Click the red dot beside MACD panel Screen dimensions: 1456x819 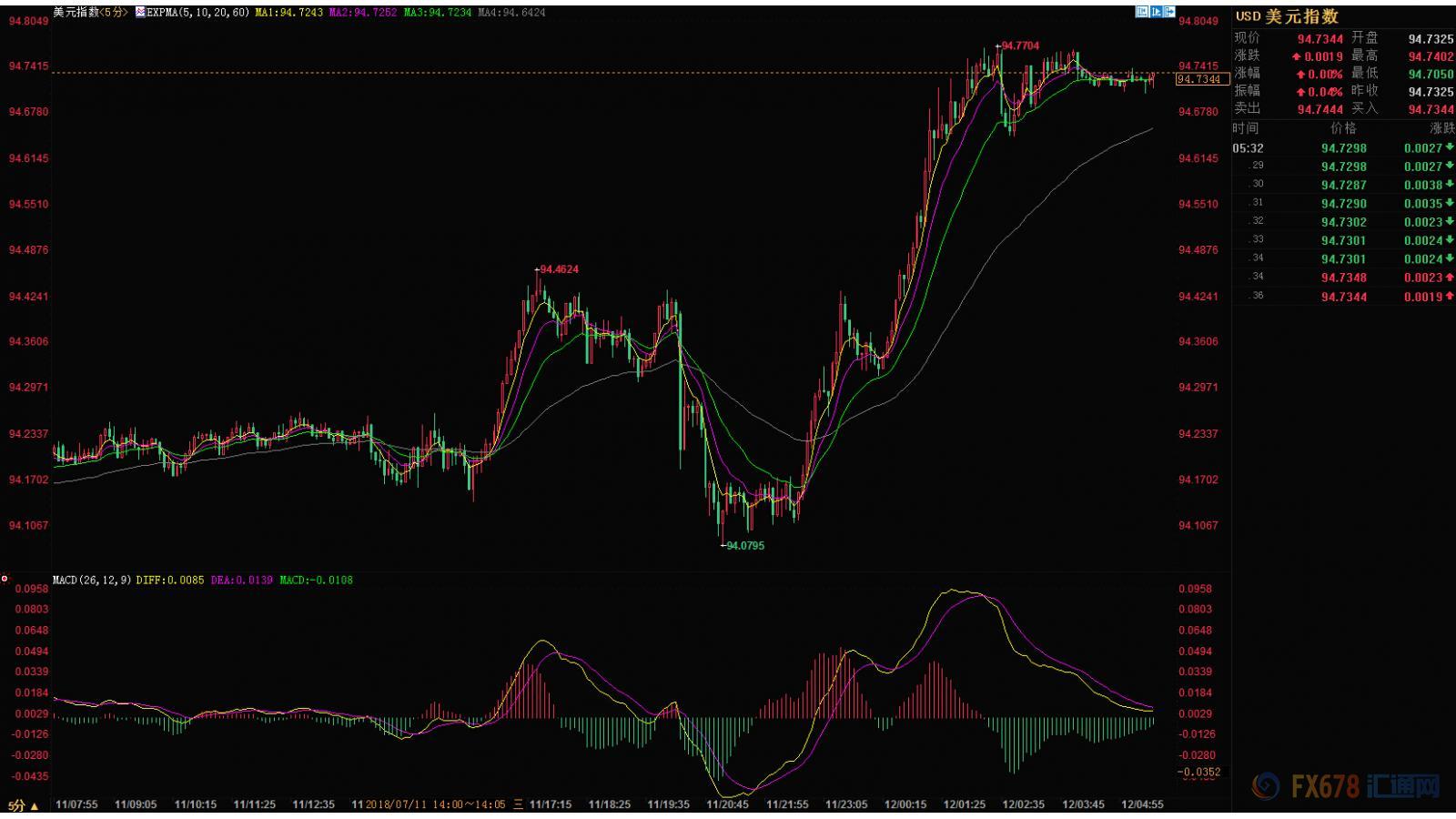click(x=5, y=579)
